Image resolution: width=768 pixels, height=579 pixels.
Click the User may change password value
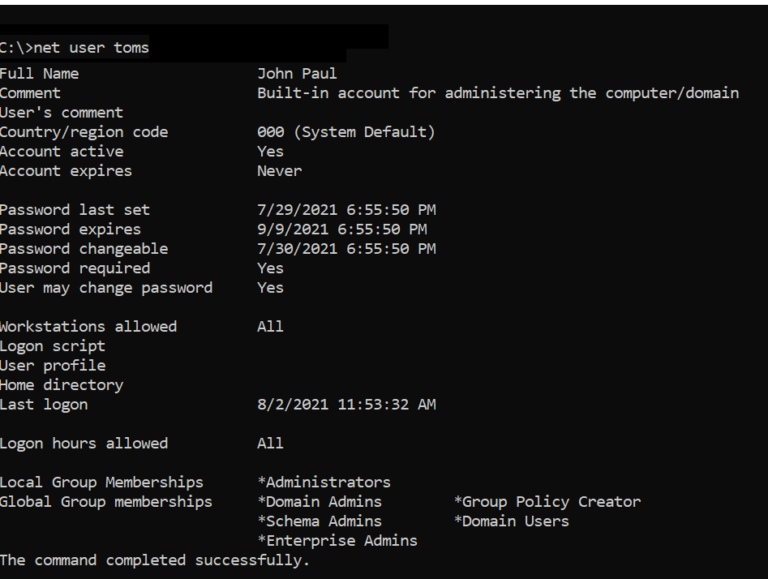(x=270, y=288)
